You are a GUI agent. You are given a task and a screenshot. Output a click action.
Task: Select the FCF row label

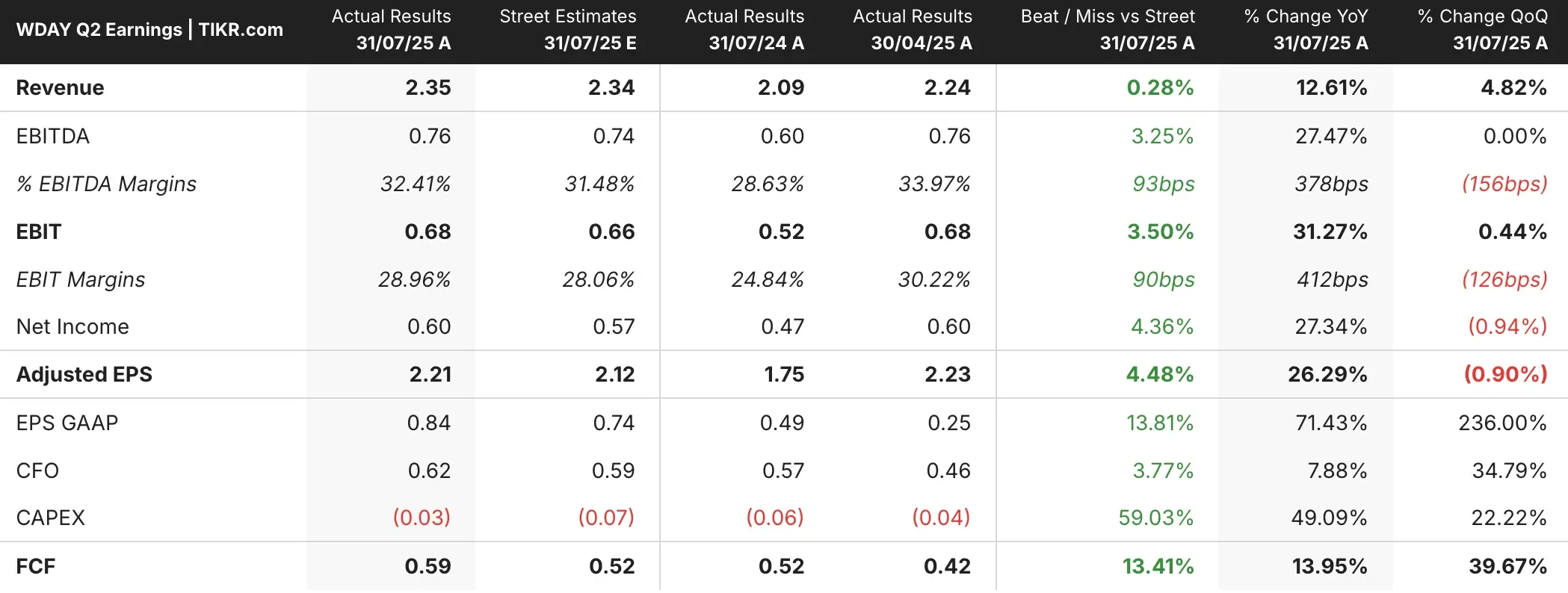click(36, 566)
